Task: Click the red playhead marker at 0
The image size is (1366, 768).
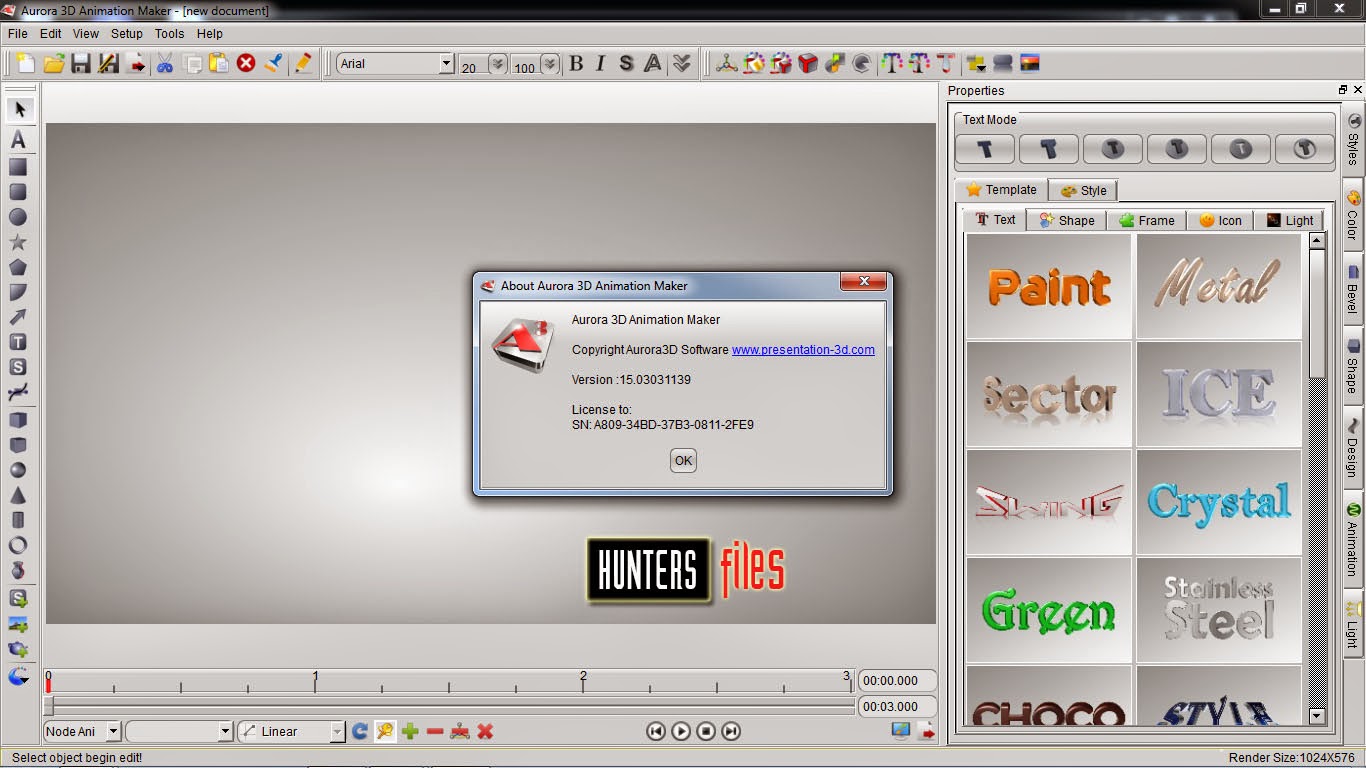Action: pos(48,684)
